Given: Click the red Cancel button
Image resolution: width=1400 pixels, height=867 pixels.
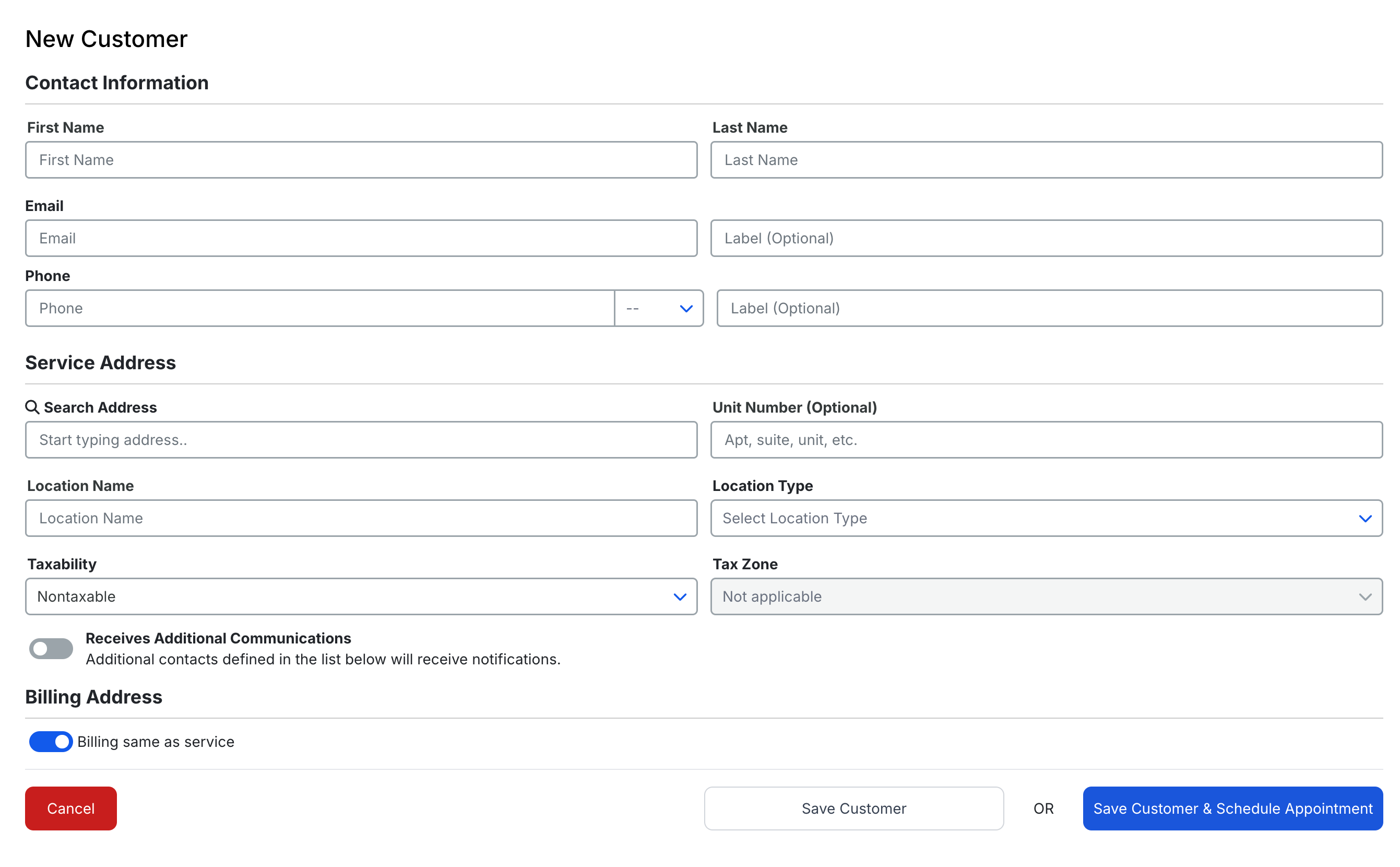Looking at the screenshot, I should pyautogui.click(x=71, y=809).
